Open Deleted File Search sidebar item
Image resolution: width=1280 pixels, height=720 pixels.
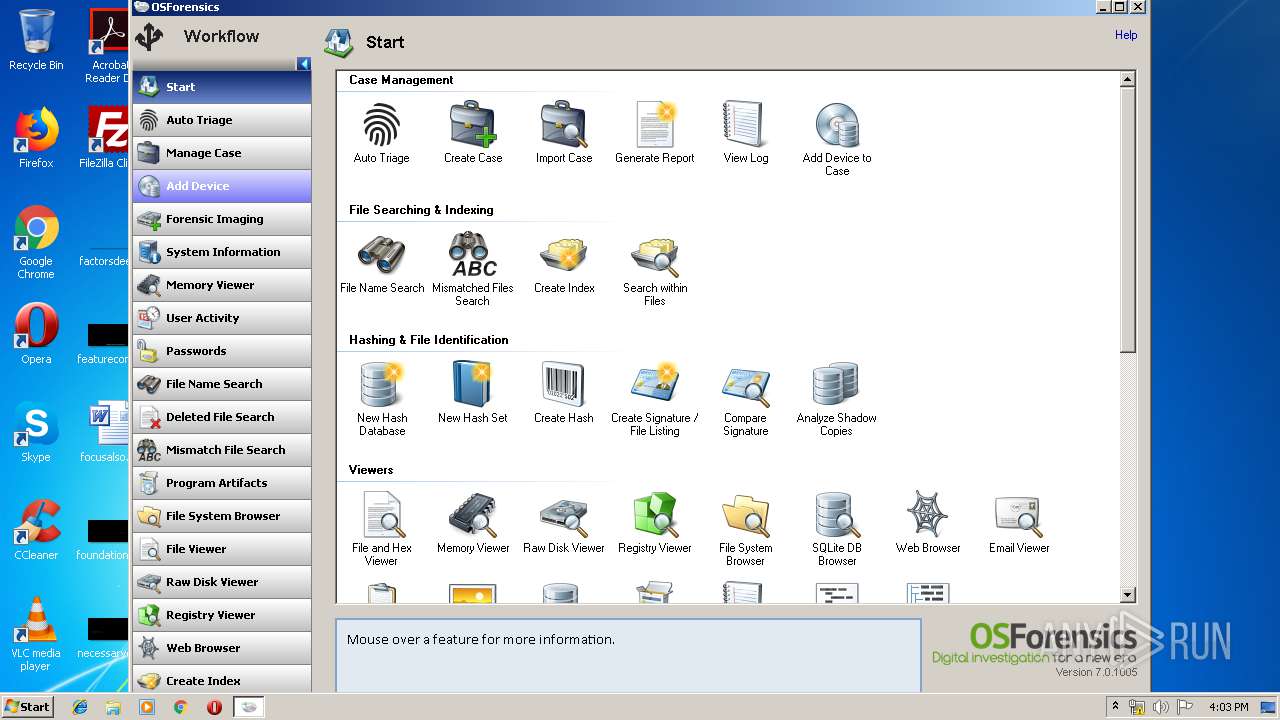(222, 417)
